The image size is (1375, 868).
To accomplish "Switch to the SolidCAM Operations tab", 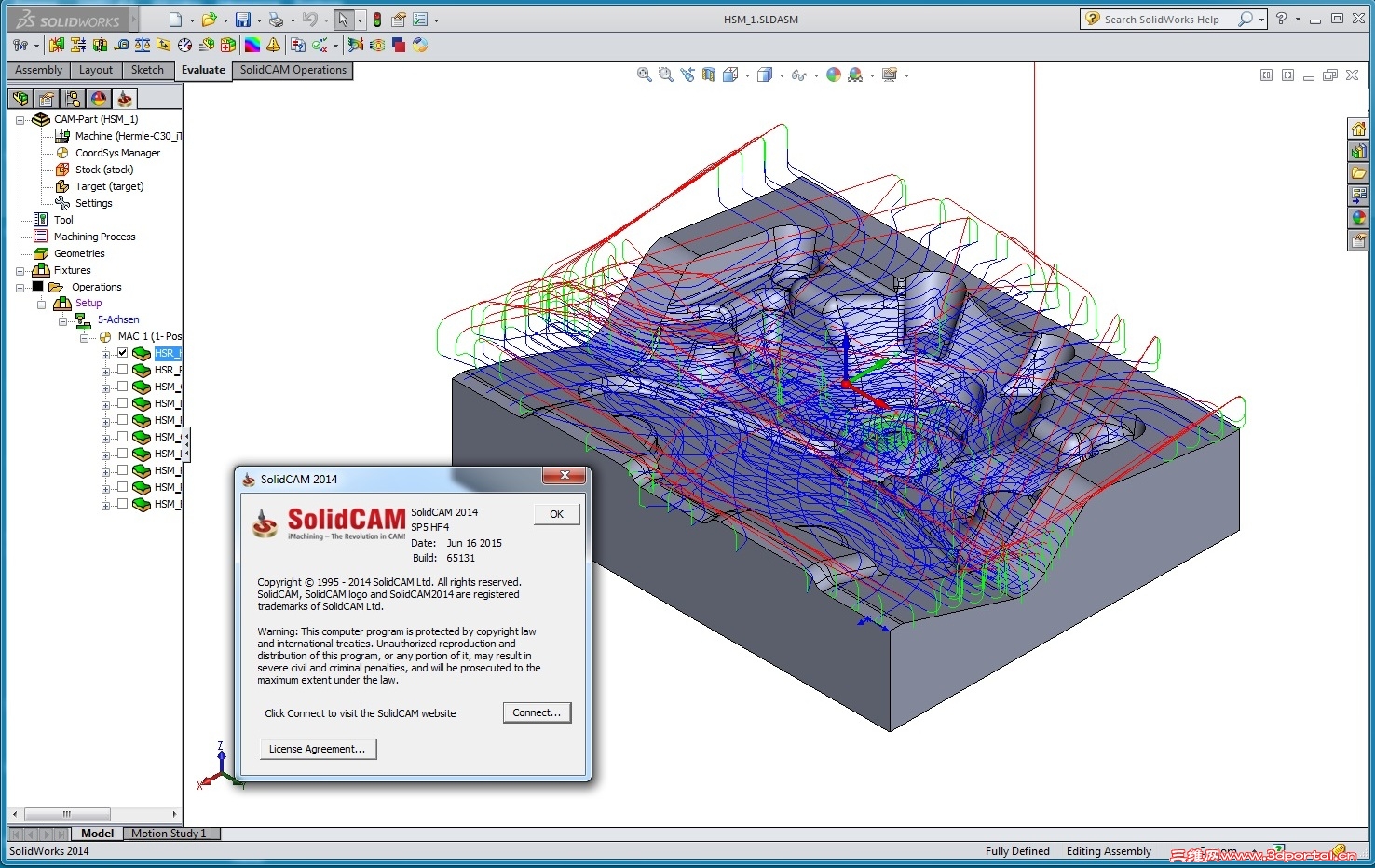I will [293, 71].
